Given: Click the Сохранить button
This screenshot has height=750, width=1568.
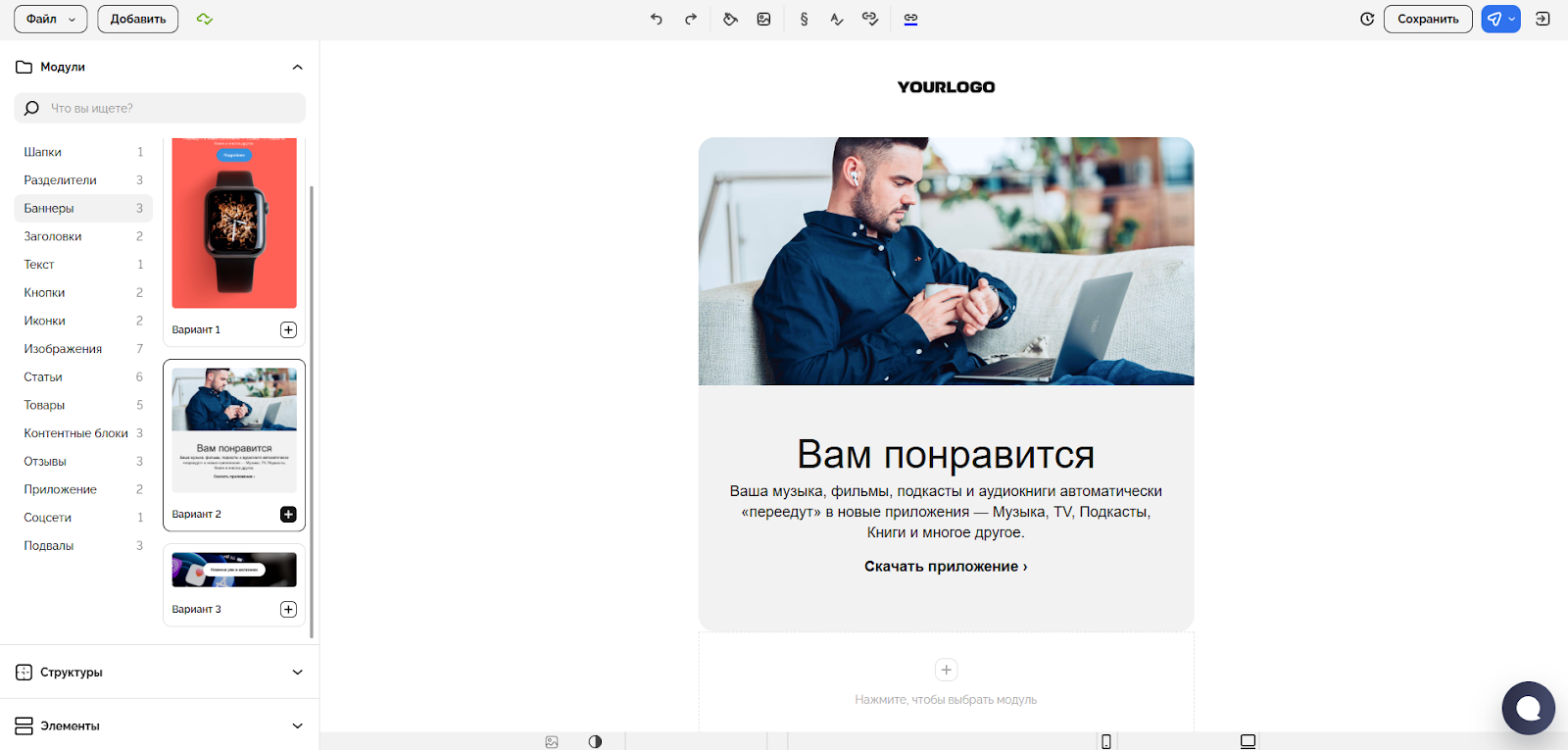Looking at the screenshot, I should pyautogui.click(x=1428, y=19).
